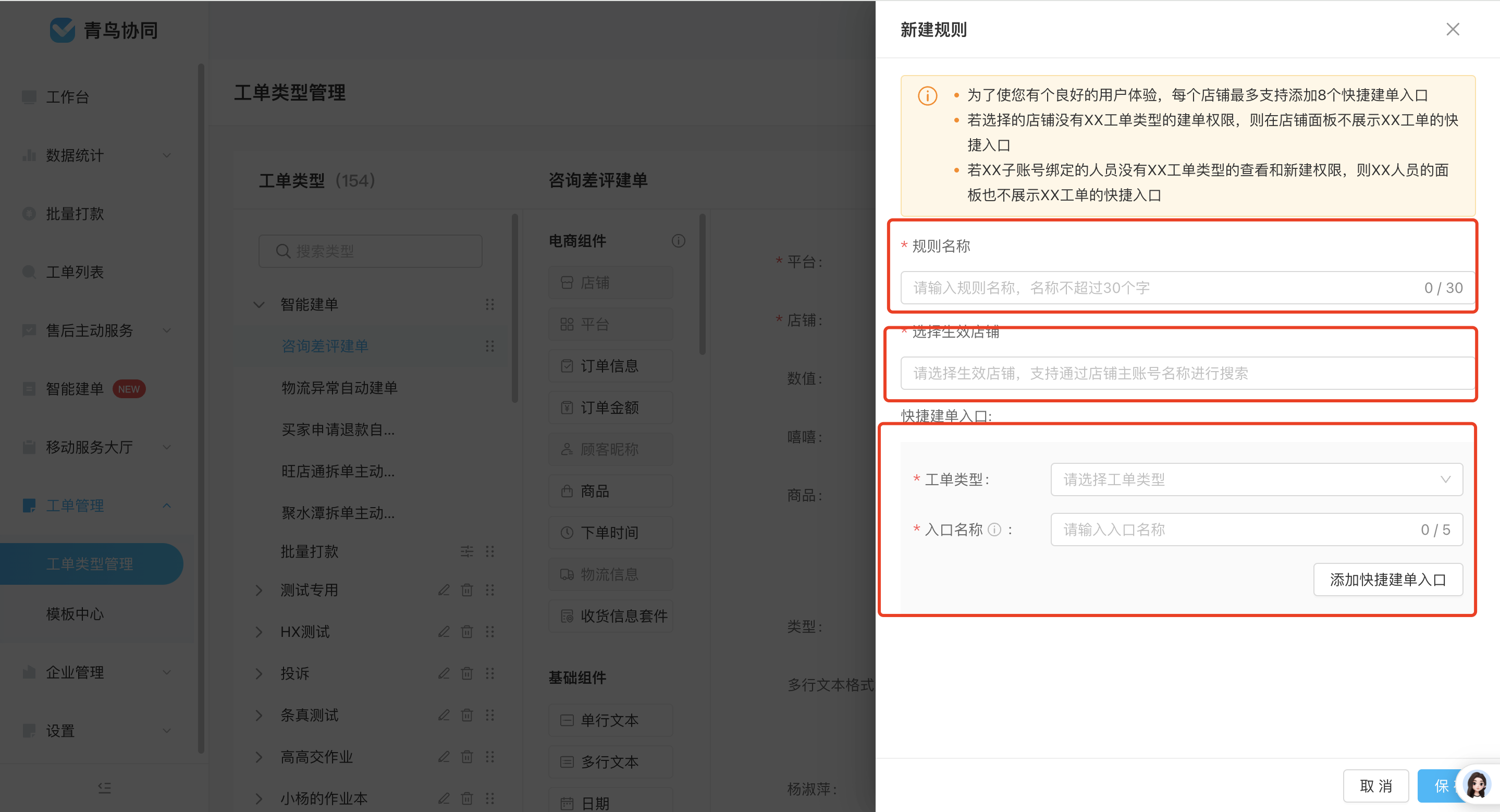Open the customer service avatar assistant
1500x812 pixels.
(1477, 785)
